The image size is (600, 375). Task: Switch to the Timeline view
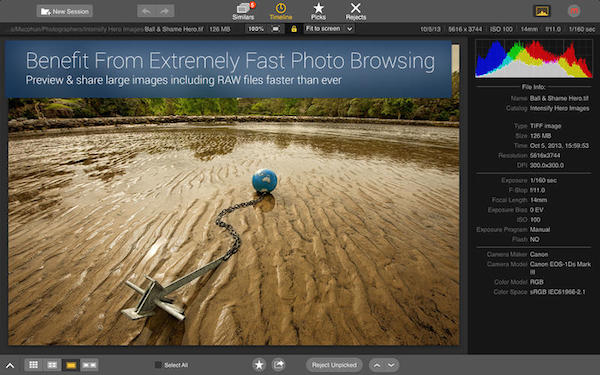coord(280,11)
